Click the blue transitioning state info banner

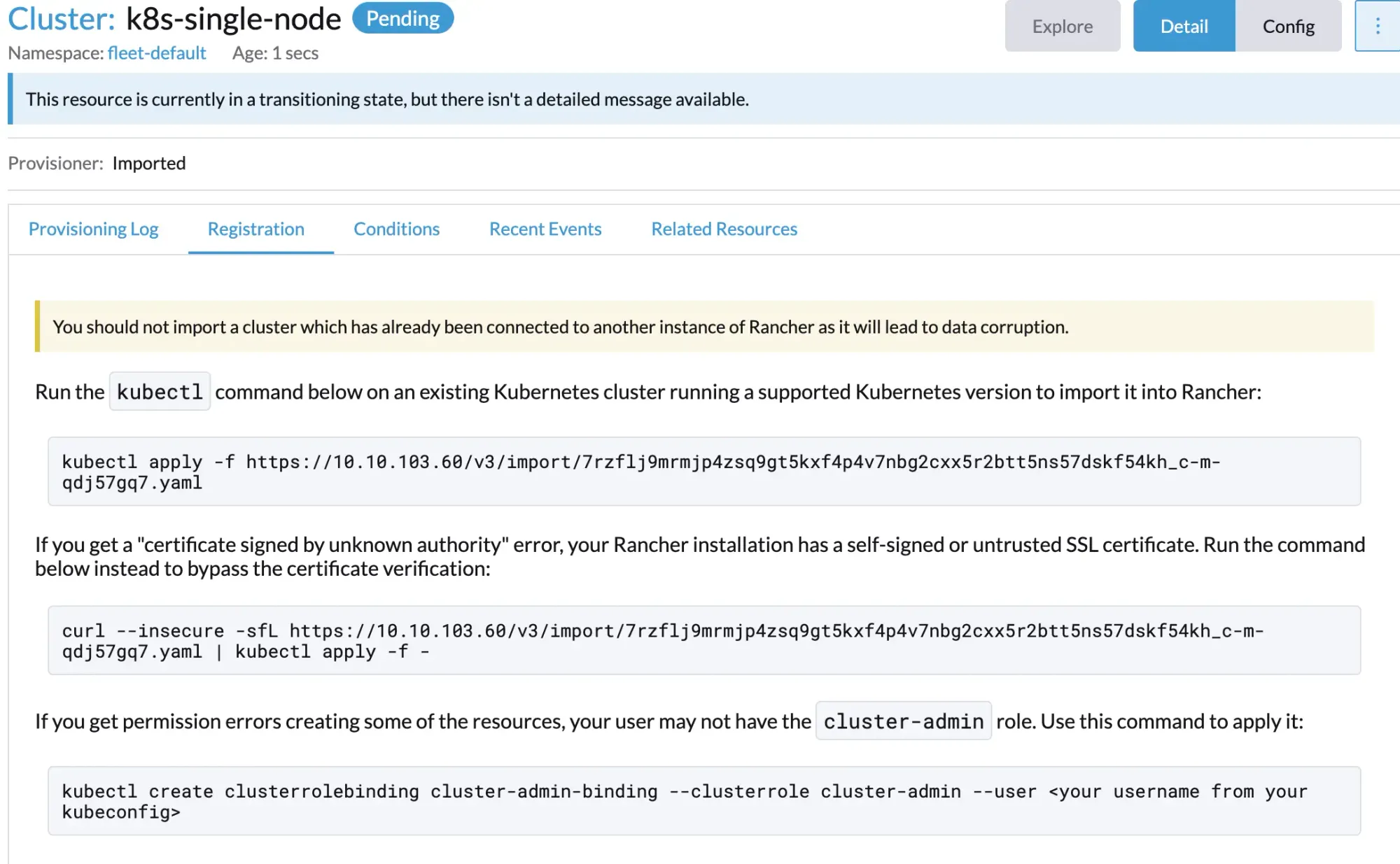703,99
